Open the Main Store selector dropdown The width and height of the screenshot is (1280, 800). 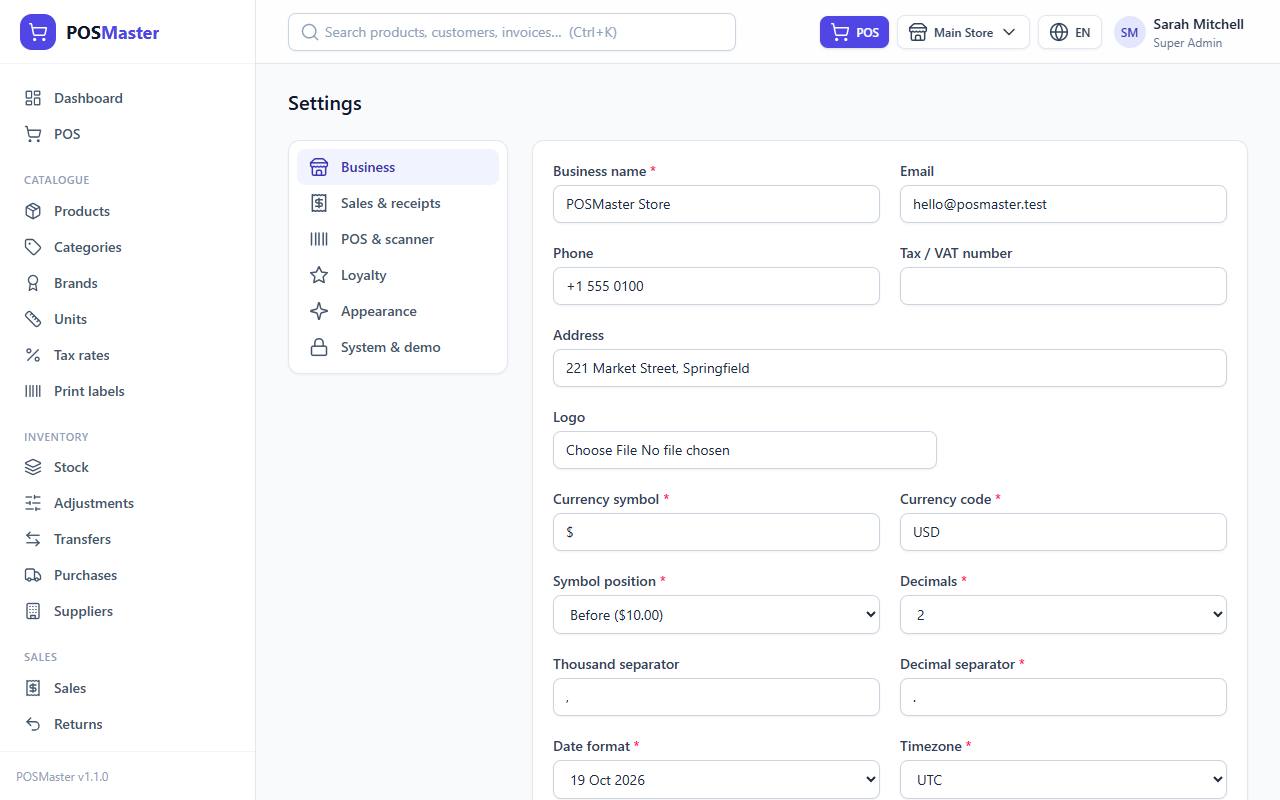(963, 32)
